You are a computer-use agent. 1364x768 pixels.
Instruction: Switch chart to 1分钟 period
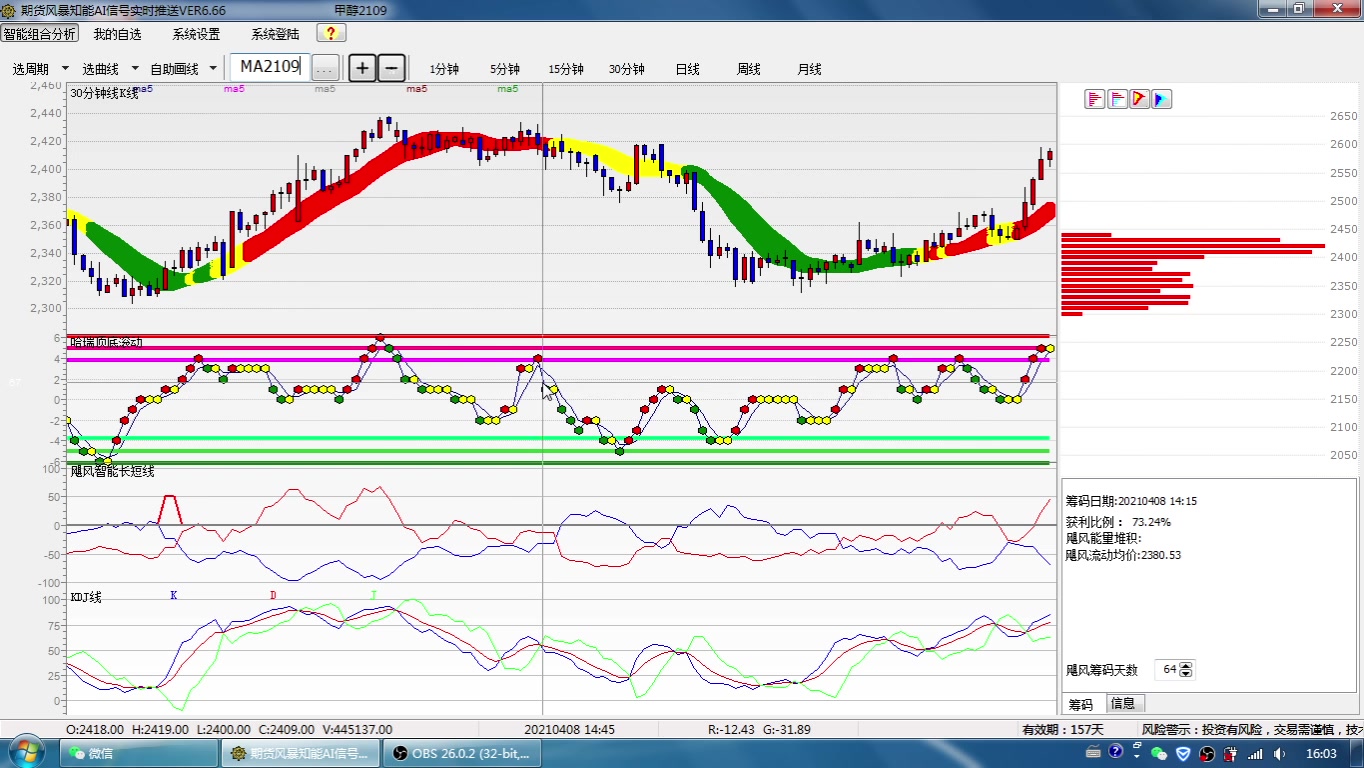tap(444, 69)
